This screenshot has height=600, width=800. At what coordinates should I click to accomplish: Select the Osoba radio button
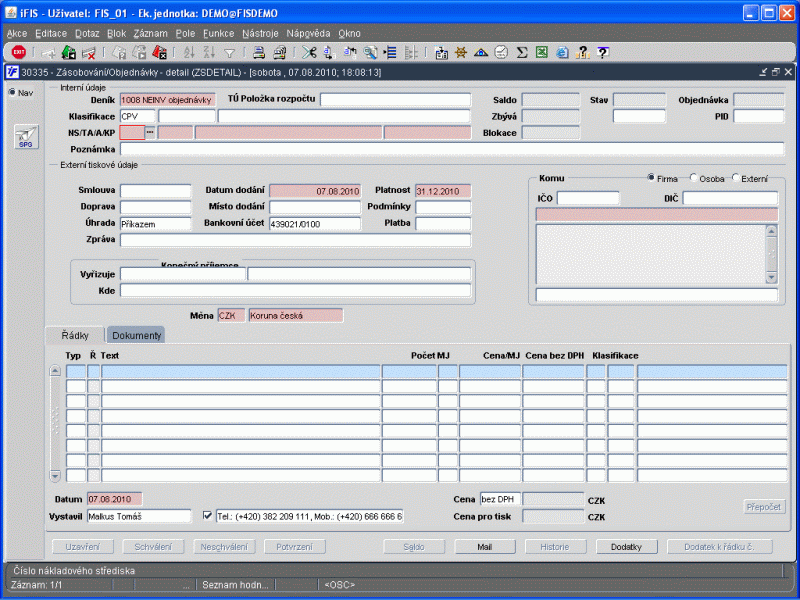(x=694, y=178)
